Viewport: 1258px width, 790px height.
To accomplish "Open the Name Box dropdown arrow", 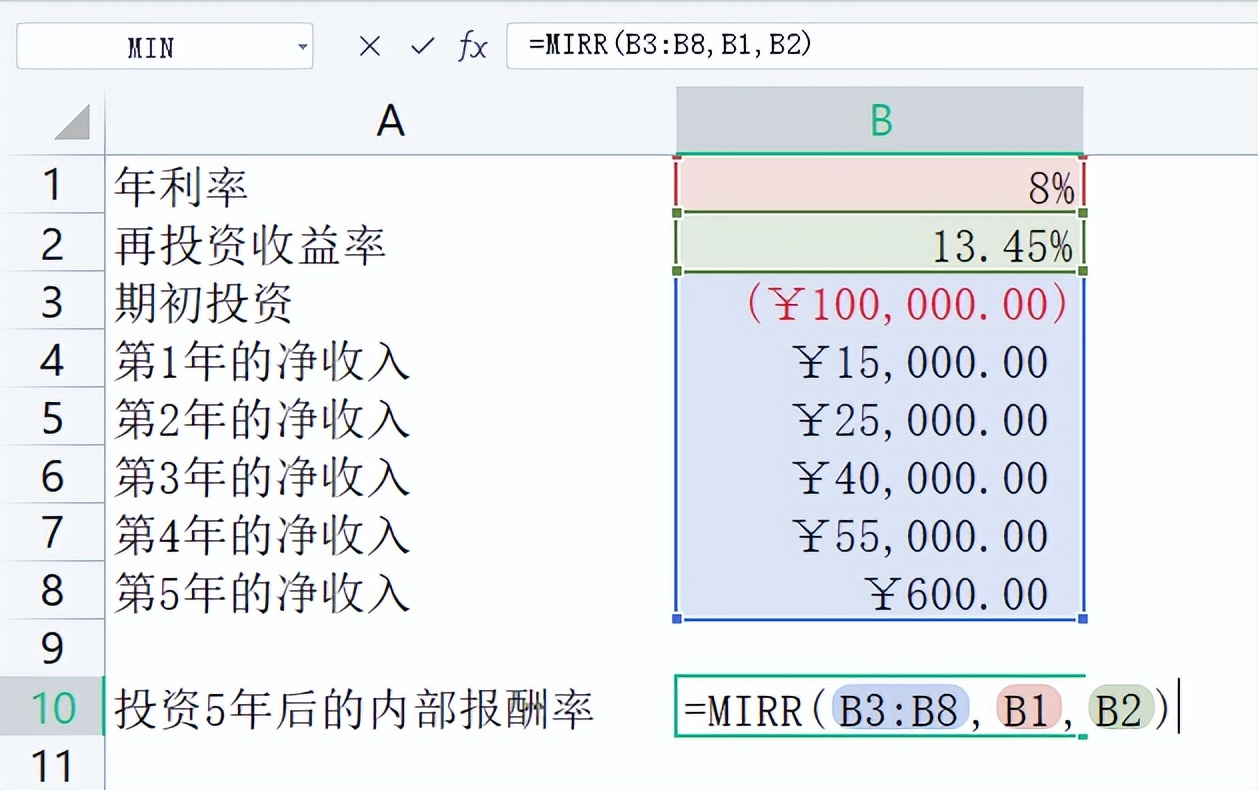I will tap(303, 46).
